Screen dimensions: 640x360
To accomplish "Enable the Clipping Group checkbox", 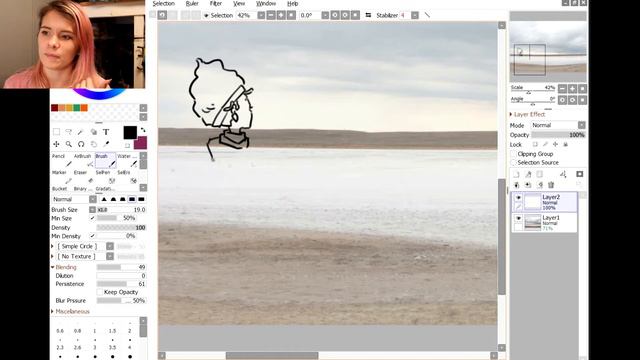I will click(x=514, y=154).
